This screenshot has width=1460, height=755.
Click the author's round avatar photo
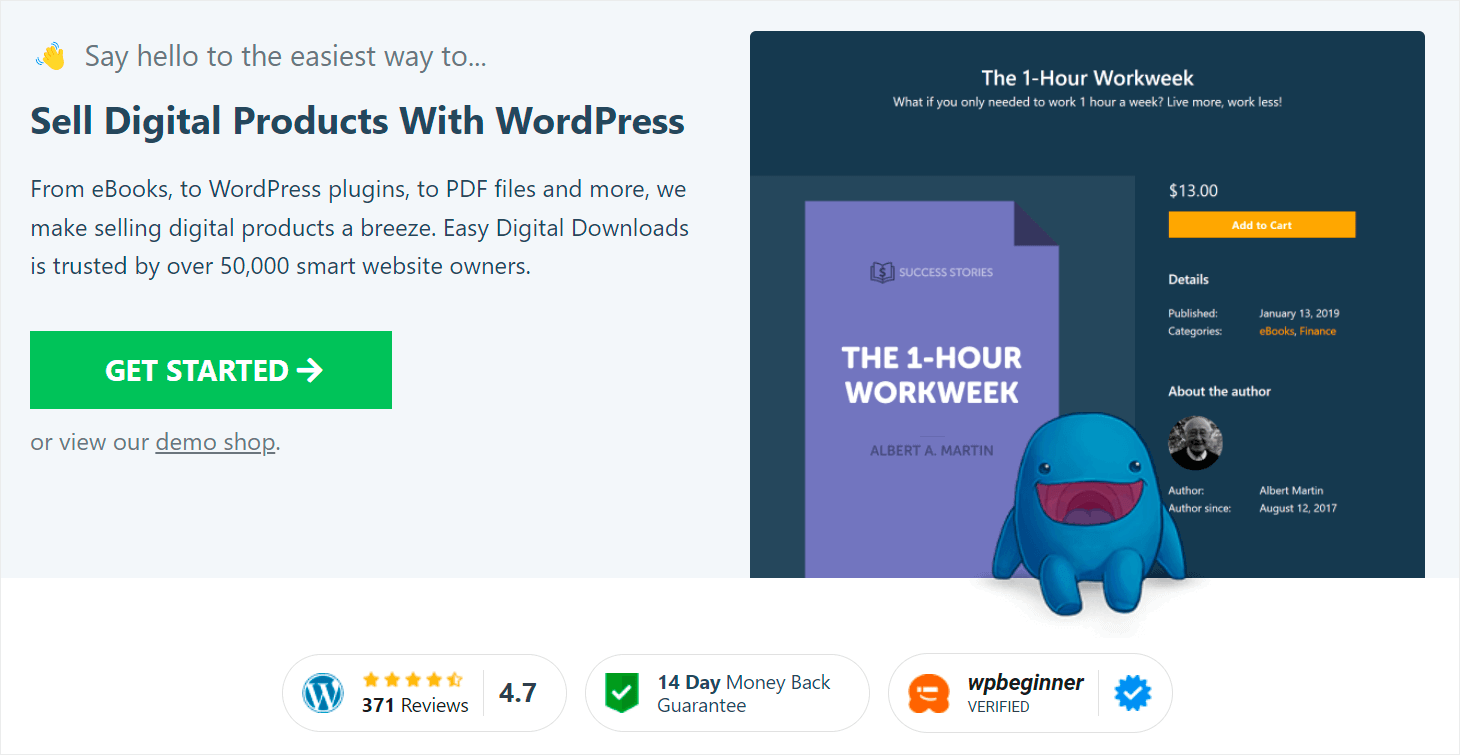(1196, 442)
